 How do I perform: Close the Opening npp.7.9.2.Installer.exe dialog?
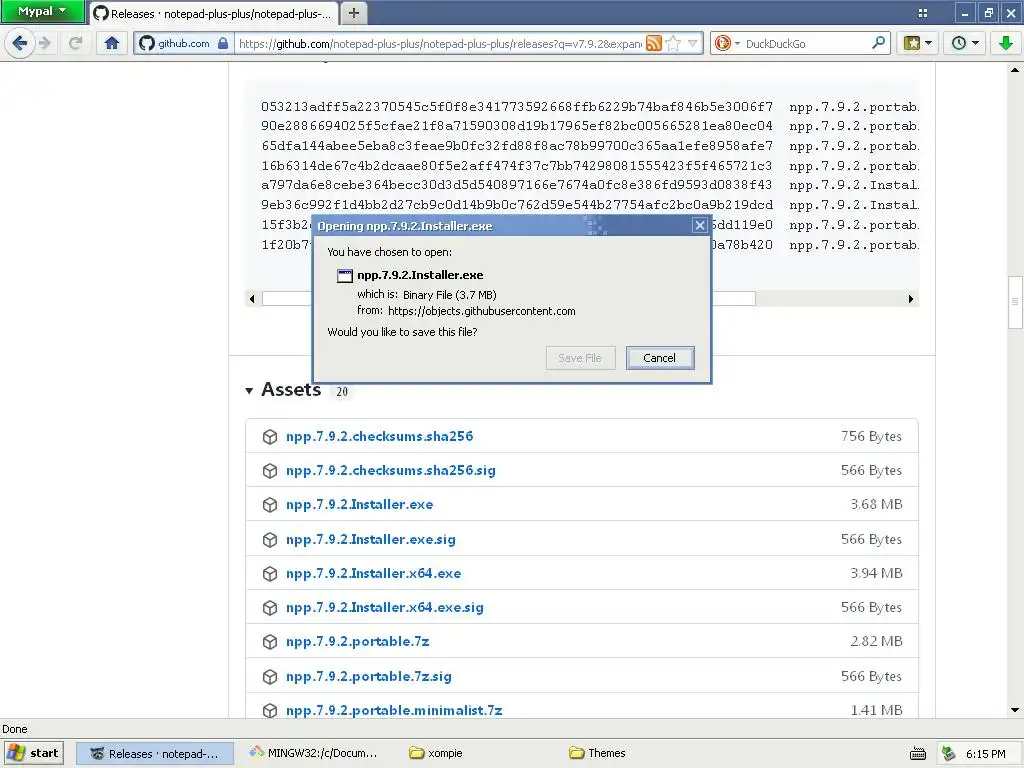pyautogui.click(x=699, y=225)
